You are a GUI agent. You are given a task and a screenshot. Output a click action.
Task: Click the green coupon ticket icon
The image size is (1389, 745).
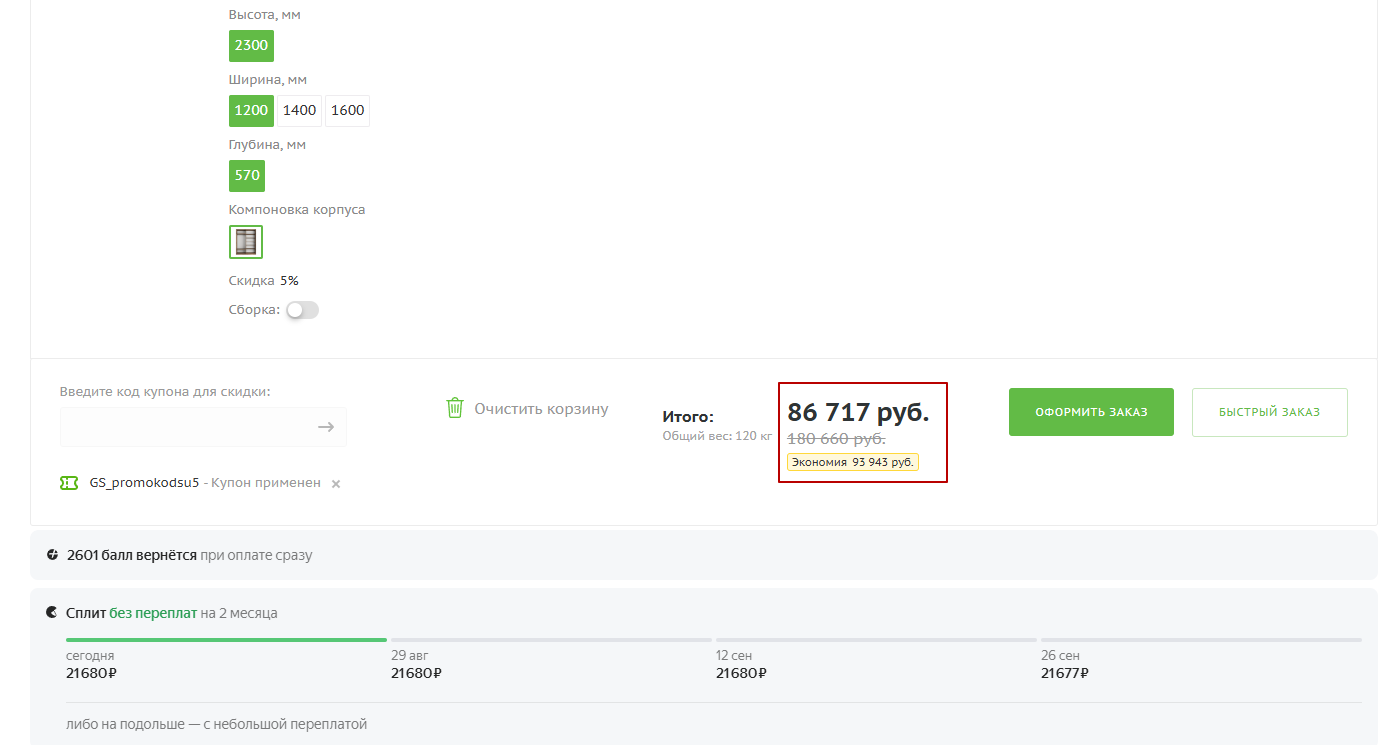pos(69,483)
